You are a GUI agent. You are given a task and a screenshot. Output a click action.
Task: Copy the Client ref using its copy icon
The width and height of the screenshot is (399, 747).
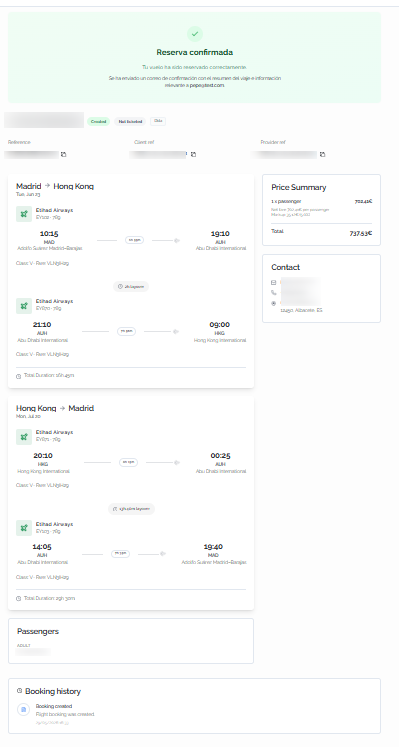click(x=193, y=154)
